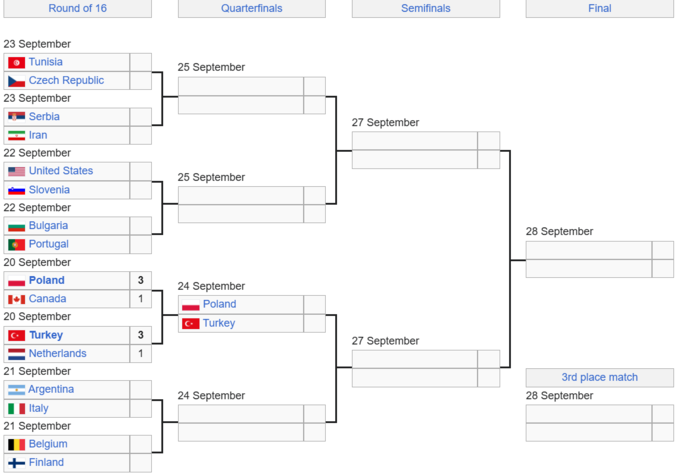Click the Belgium flag icon
Viewport: 680px width, 476px height.
point(16,444)
